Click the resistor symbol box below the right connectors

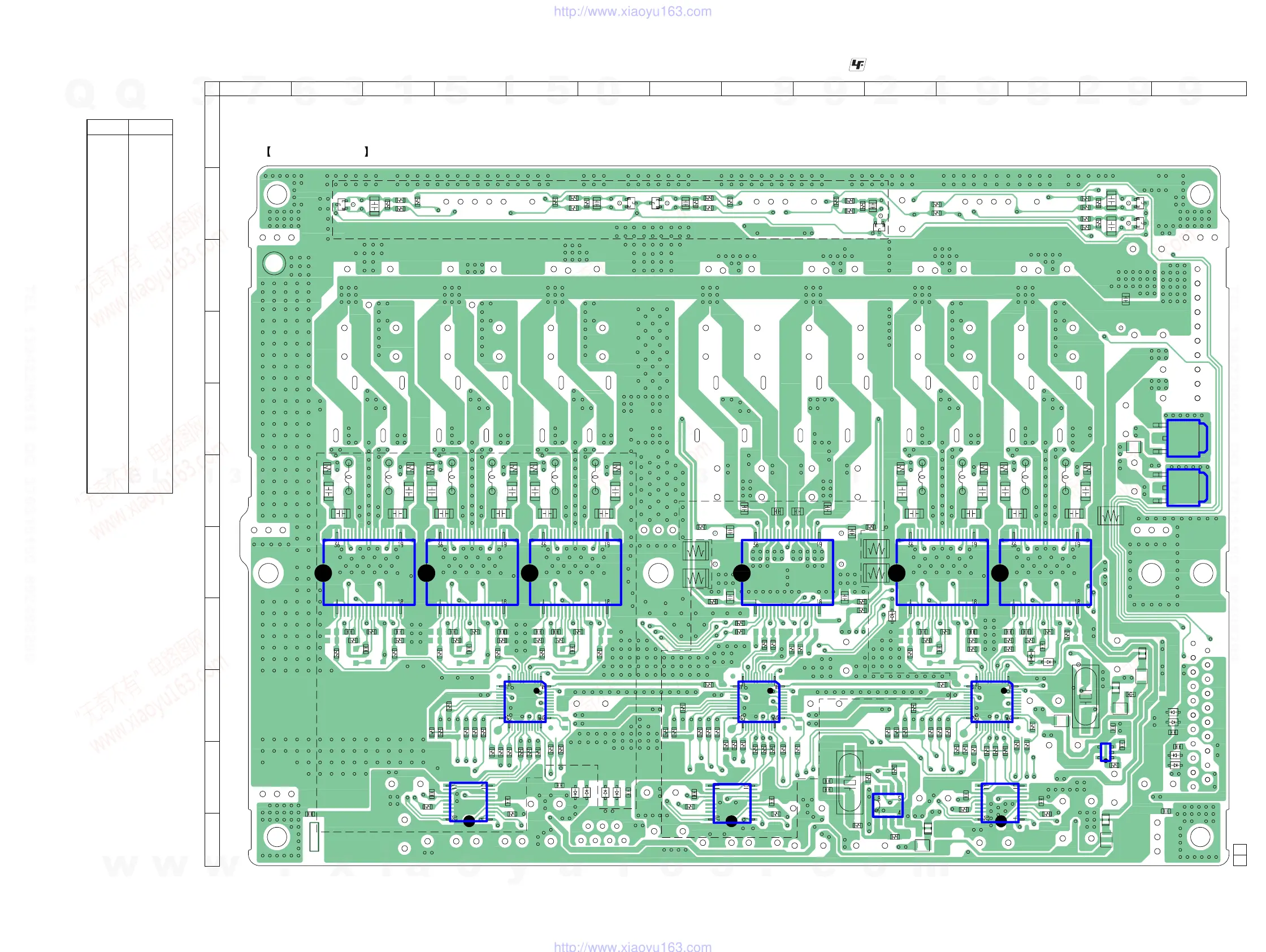[1111, 516]
